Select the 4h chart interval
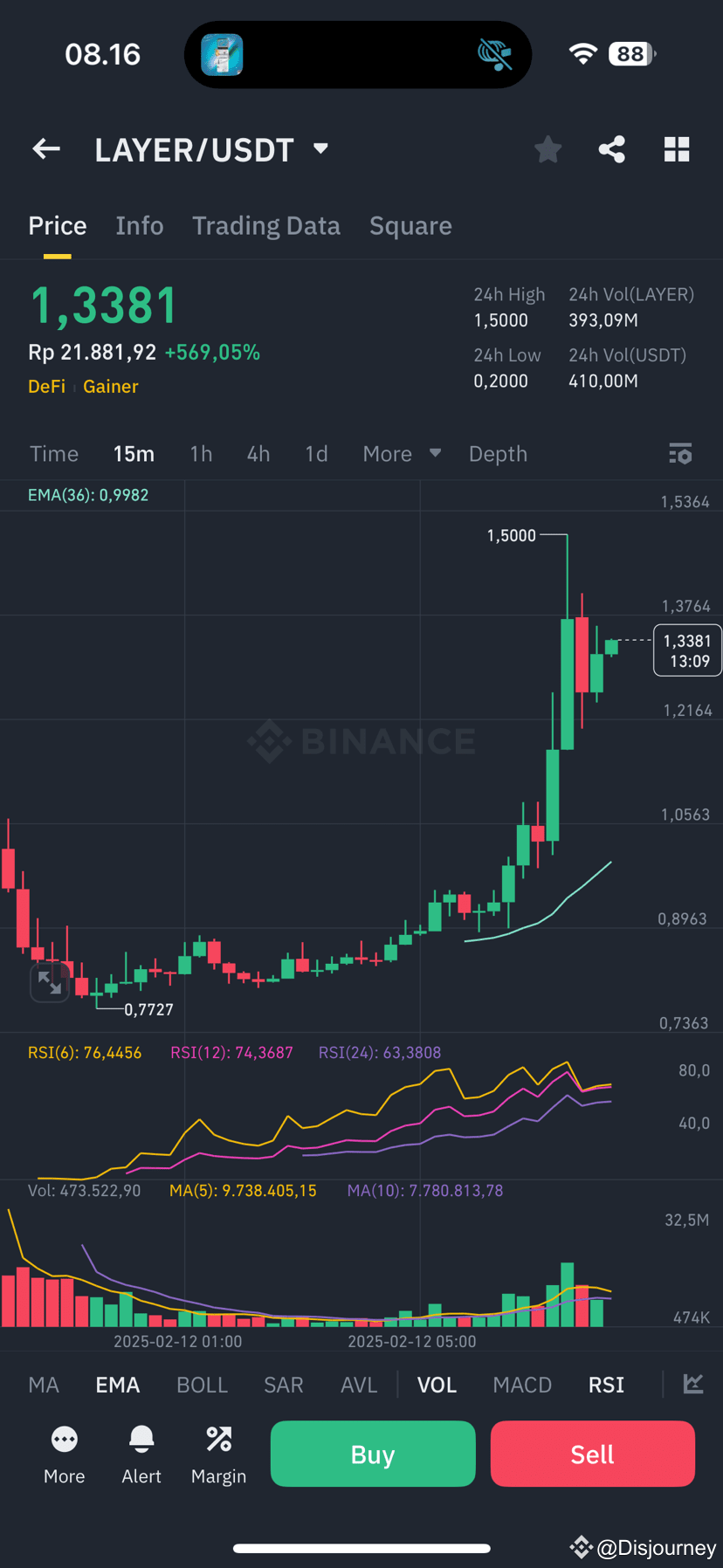 (258, 454)
